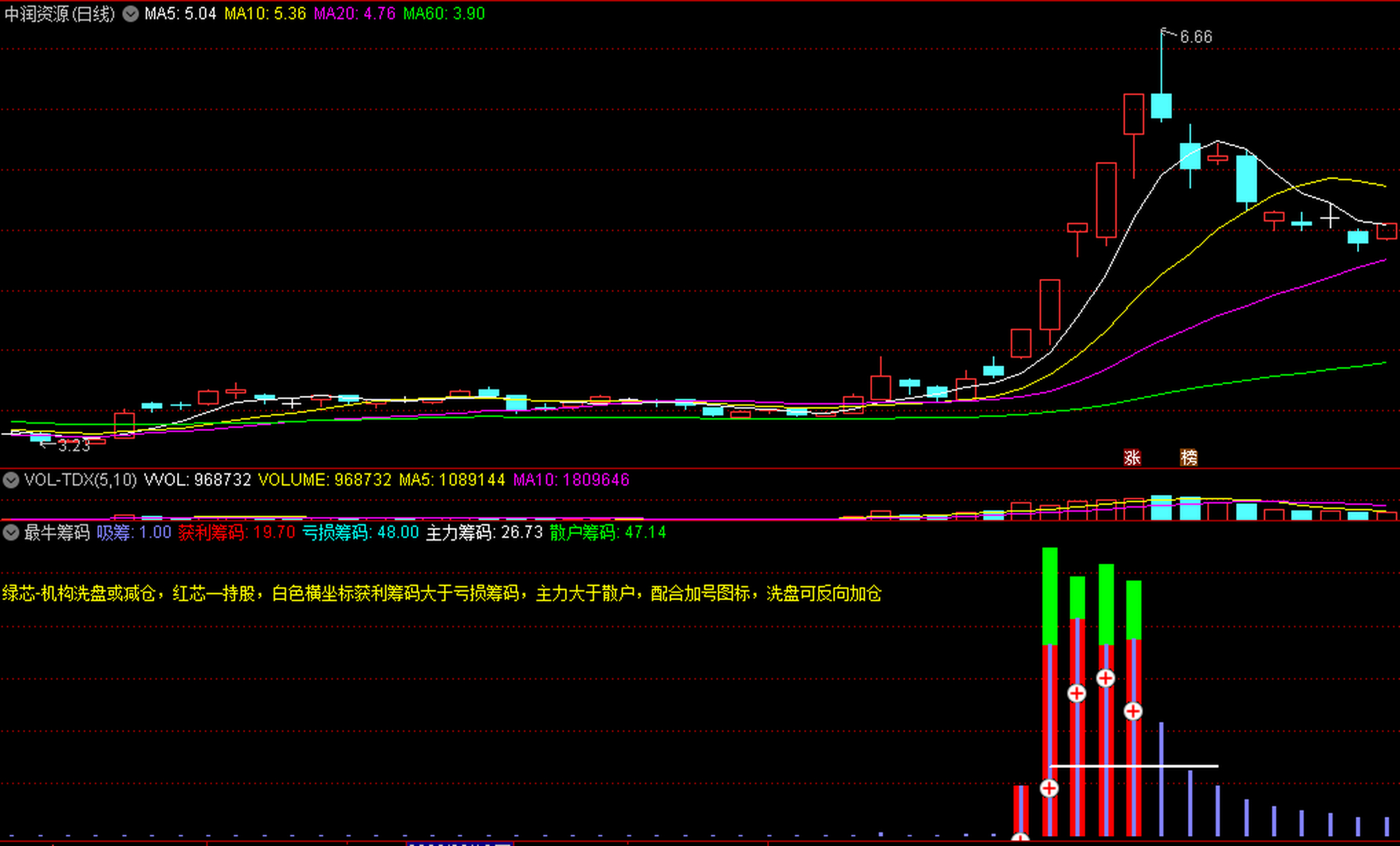The height and width of the screenshot is (846, 1400).
Task: Click the orange 榜 marker icon
Action: 1189,457
